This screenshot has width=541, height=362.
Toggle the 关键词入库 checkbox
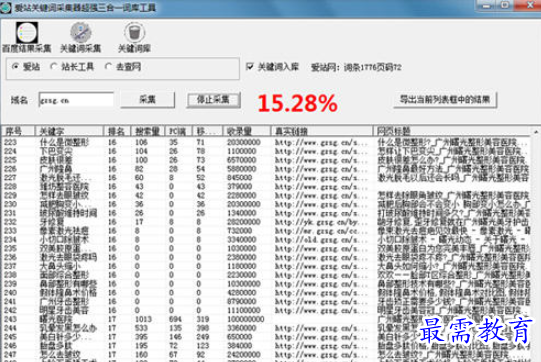click(x=272, y=67)
